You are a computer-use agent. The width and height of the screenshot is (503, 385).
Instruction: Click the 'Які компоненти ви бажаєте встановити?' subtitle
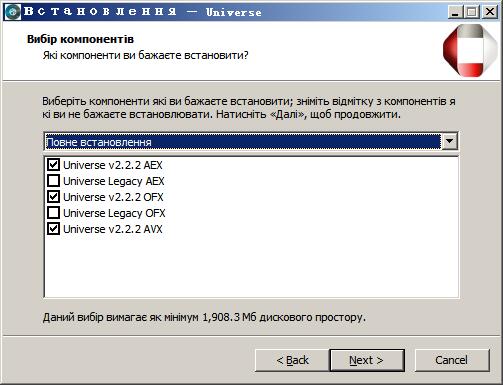tap(146, 55)
